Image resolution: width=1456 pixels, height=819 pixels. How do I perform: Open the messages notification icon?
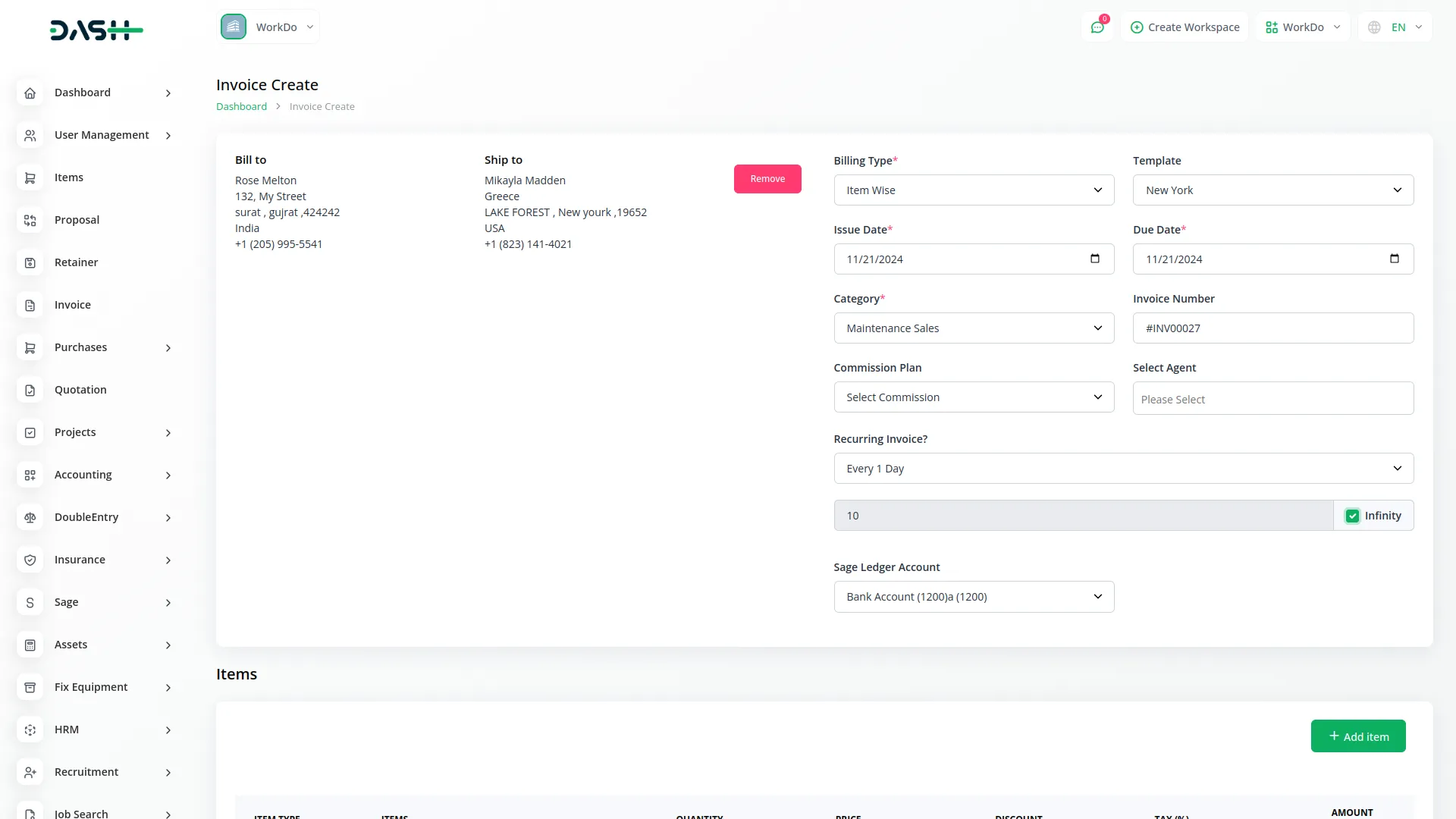coord(1097,27)
